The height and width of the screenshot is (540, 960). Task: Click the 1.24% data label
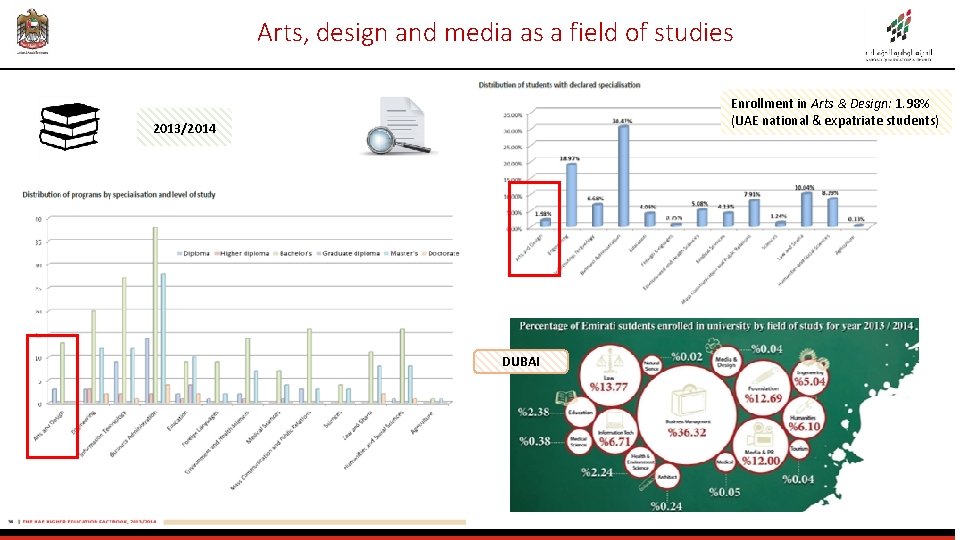coord(778,216)
